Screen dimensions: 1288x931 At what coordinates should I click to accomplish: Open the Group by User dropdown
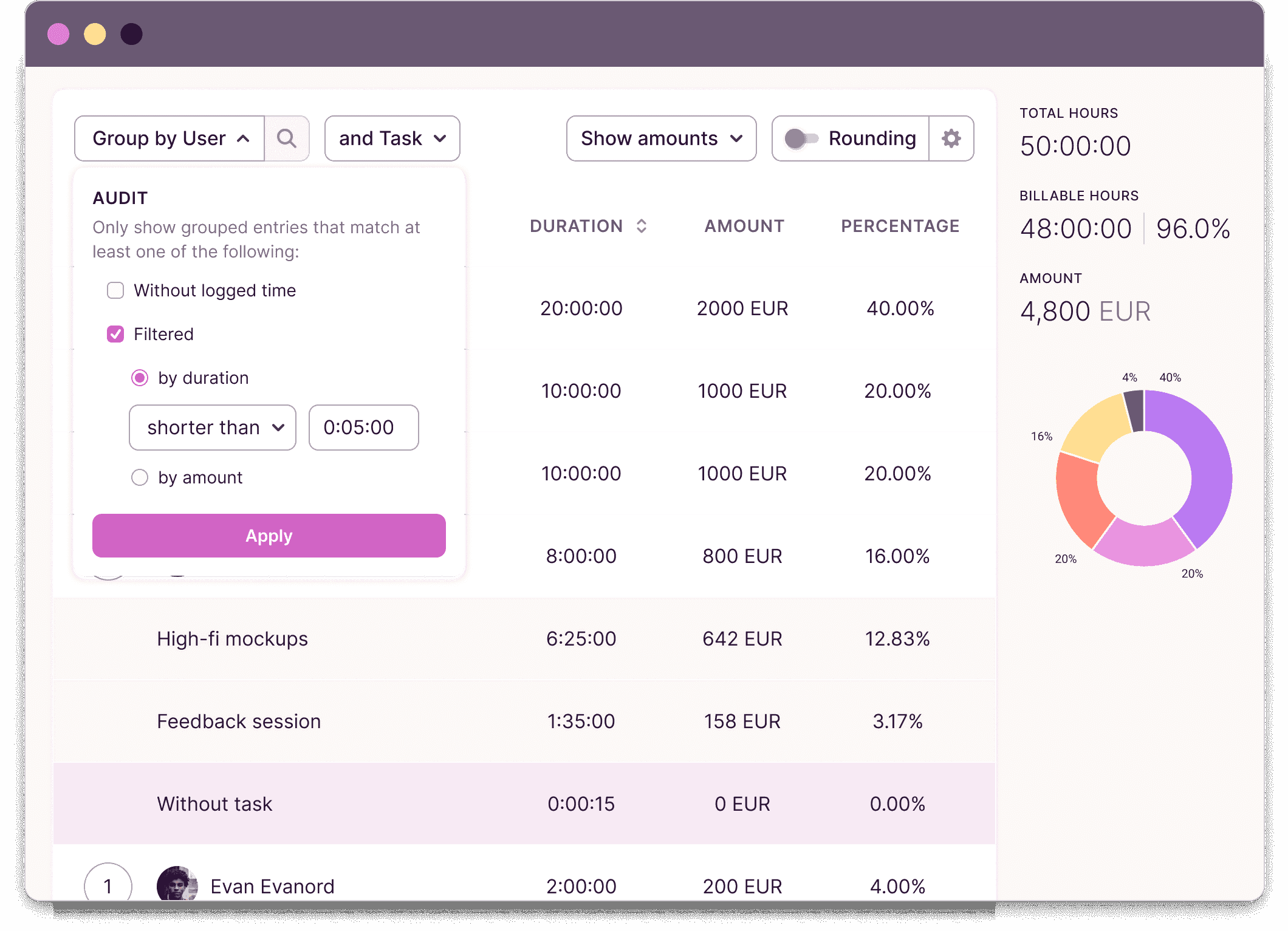tap(170, 138)
